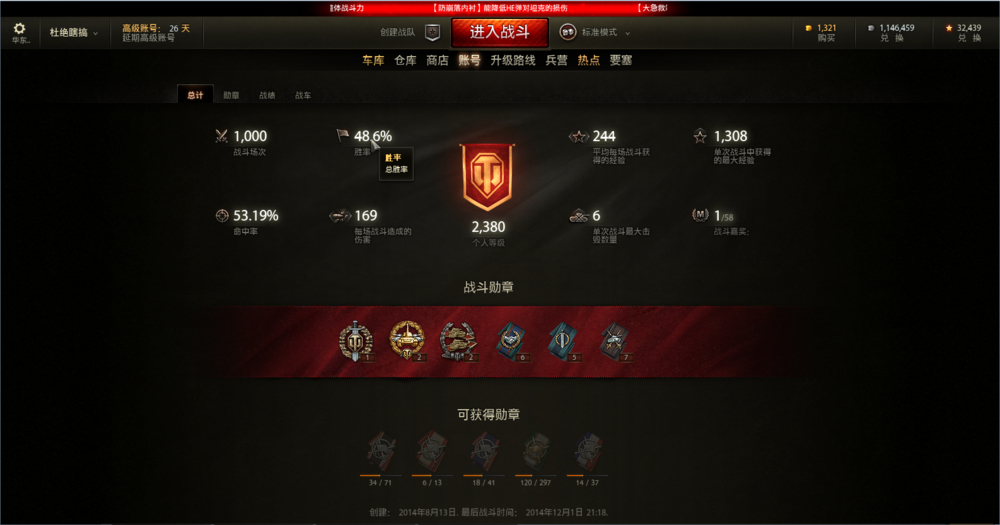Click the first medal in 战斗勋章 row
Screen dimensions: 1000x525
[355, 341]
